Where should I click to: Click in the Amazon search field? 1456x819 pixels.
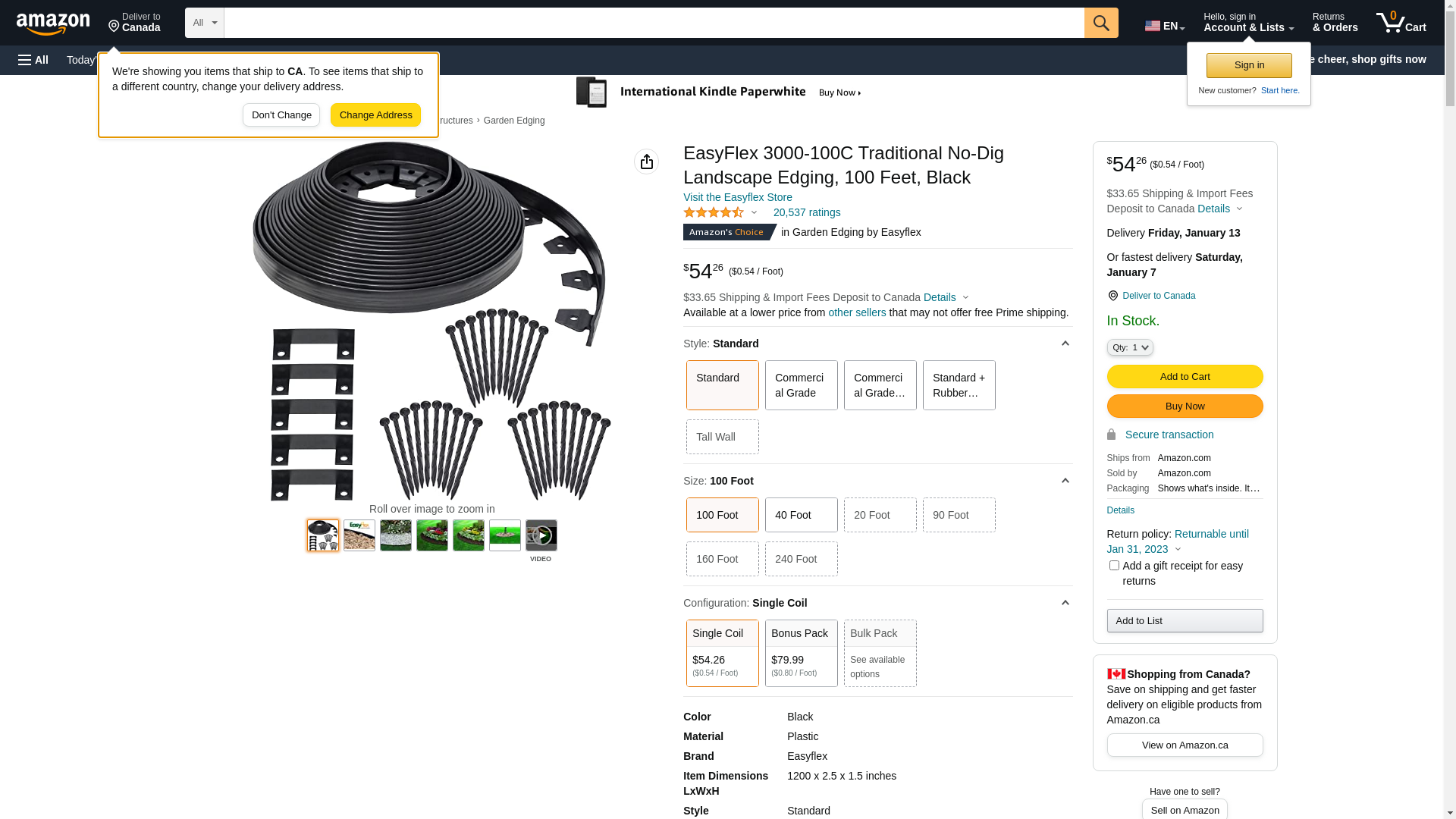coord(653,23)
